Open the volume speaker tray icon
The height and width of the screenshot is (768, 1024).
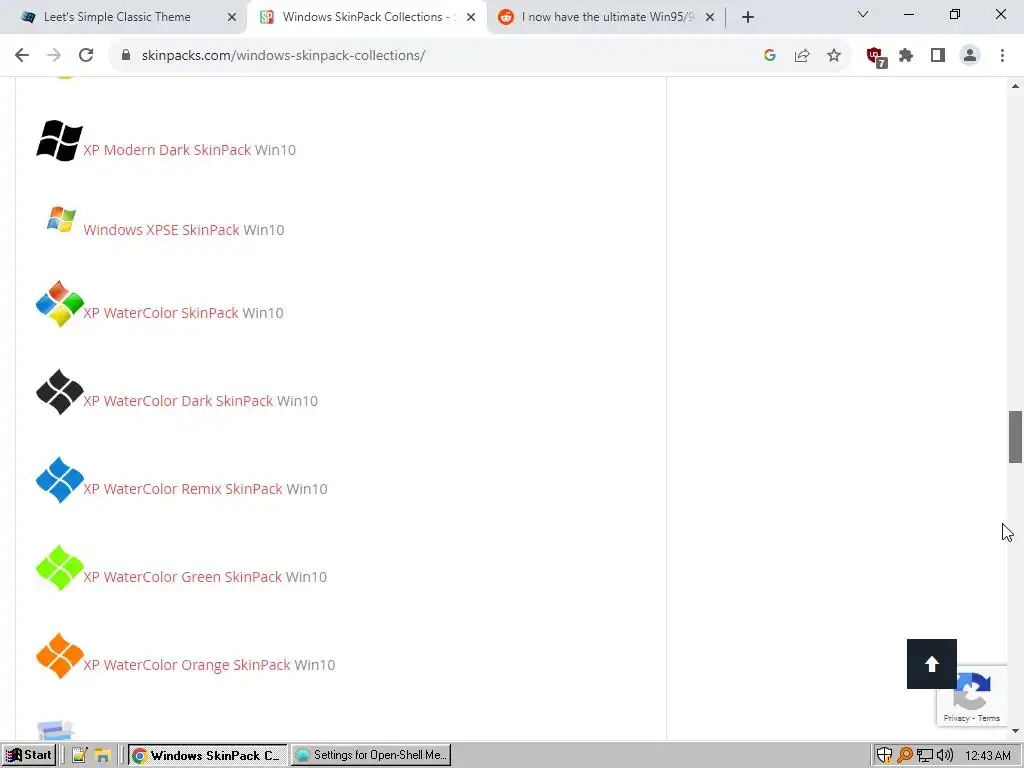coord(944,756)
